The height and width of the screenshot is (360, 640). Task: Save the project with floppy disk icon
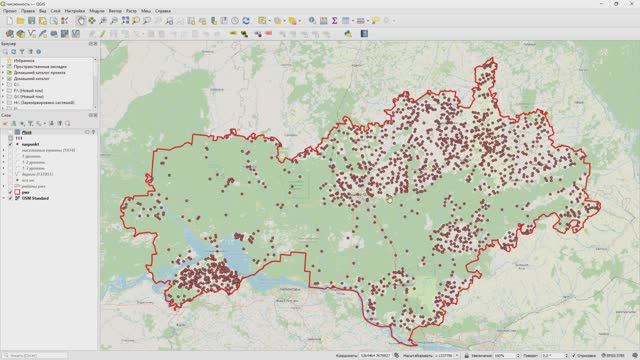click(x=31, y=20)
